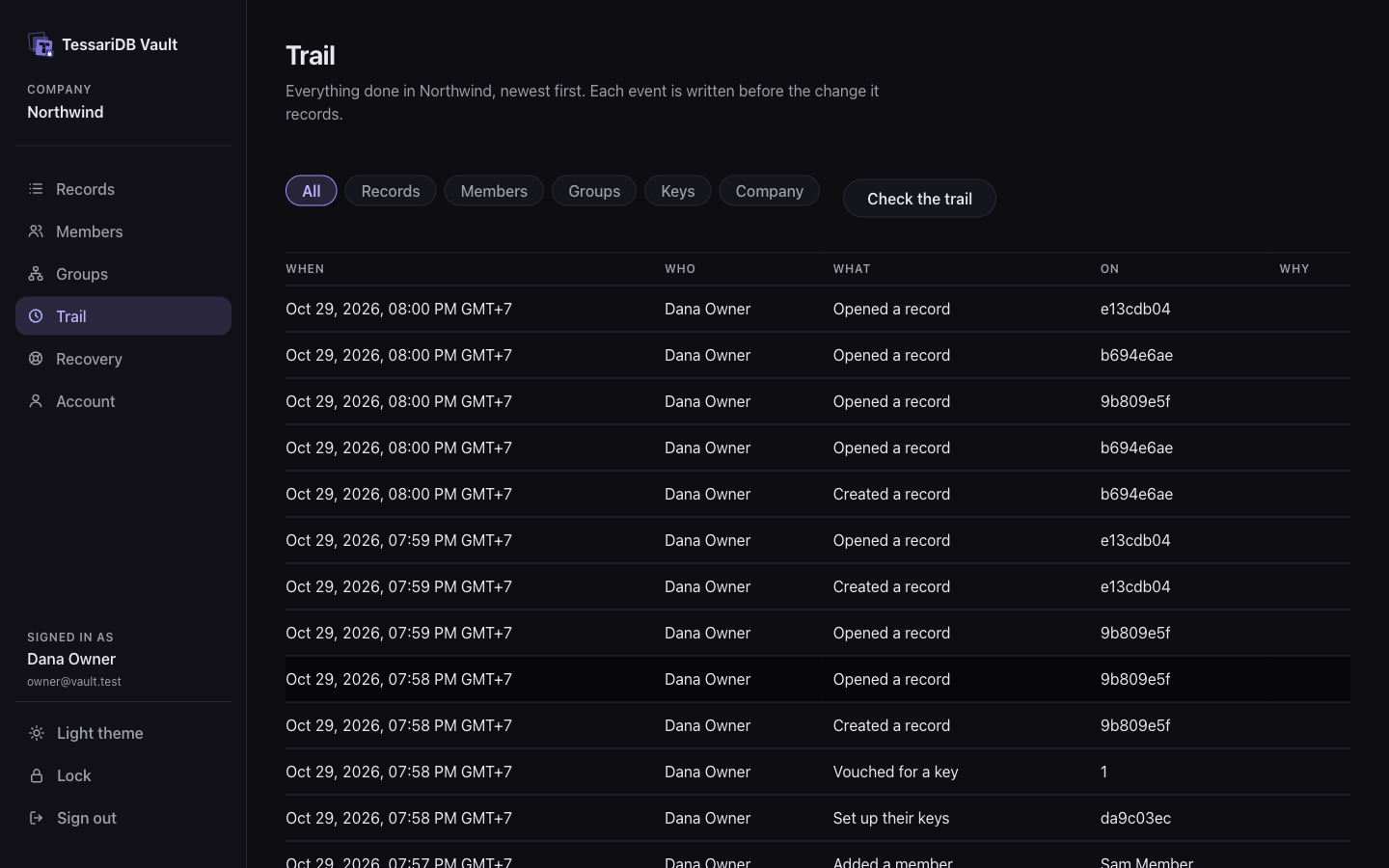Filter the trail by Members

(x=494, y=191)
